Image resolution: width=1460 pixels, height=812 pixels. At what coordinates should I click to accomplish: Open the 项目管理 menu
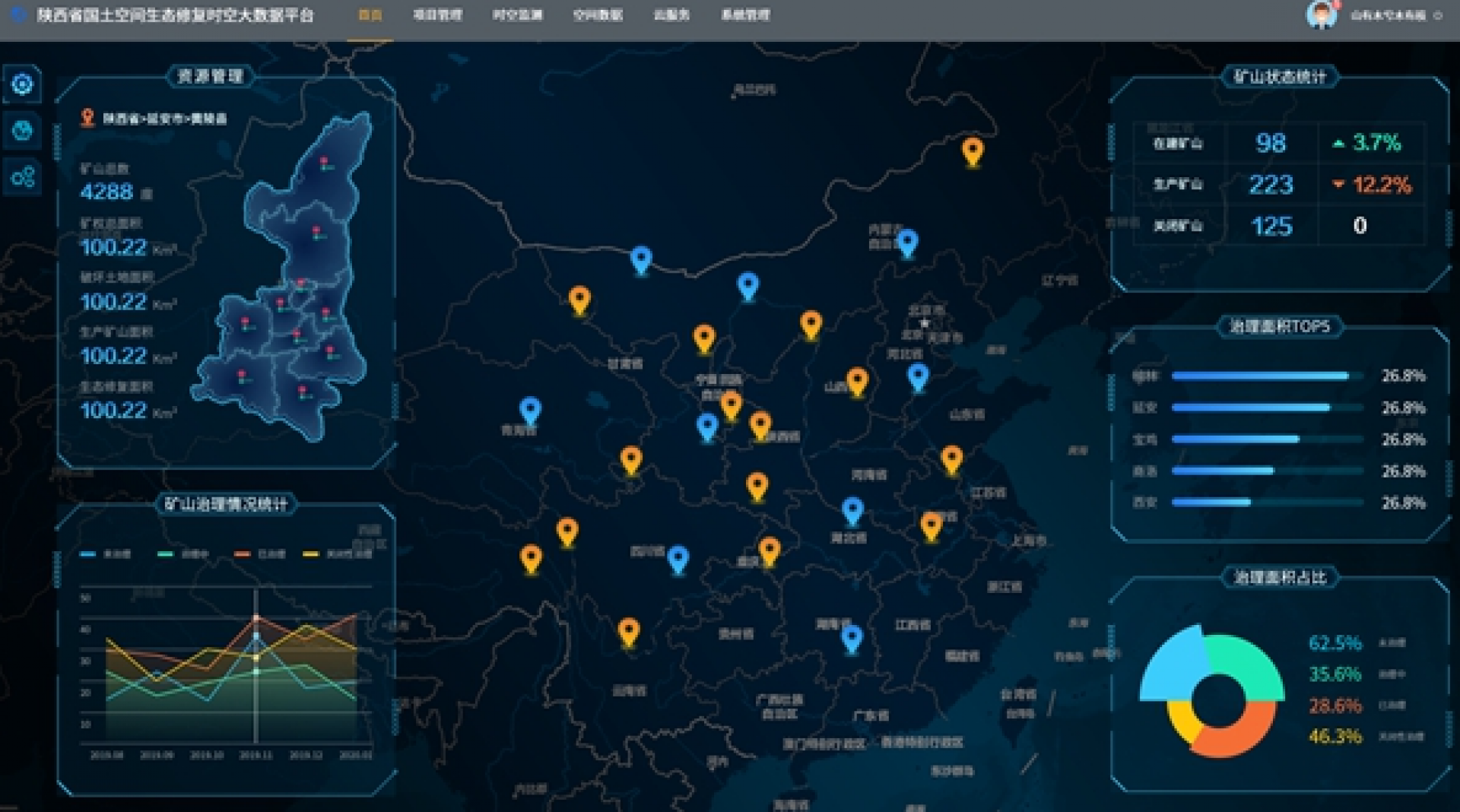(437, 15)
